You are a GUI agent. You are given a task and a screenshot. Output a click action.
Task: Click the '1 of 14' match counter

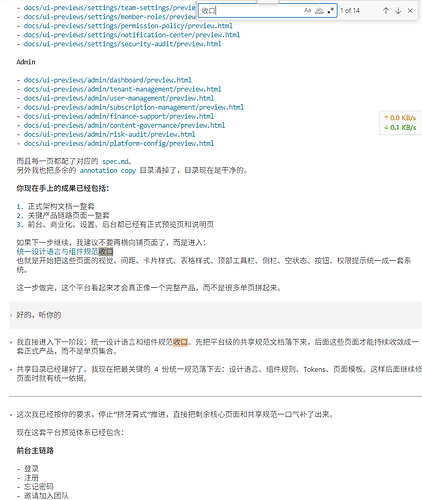point(350,11)
